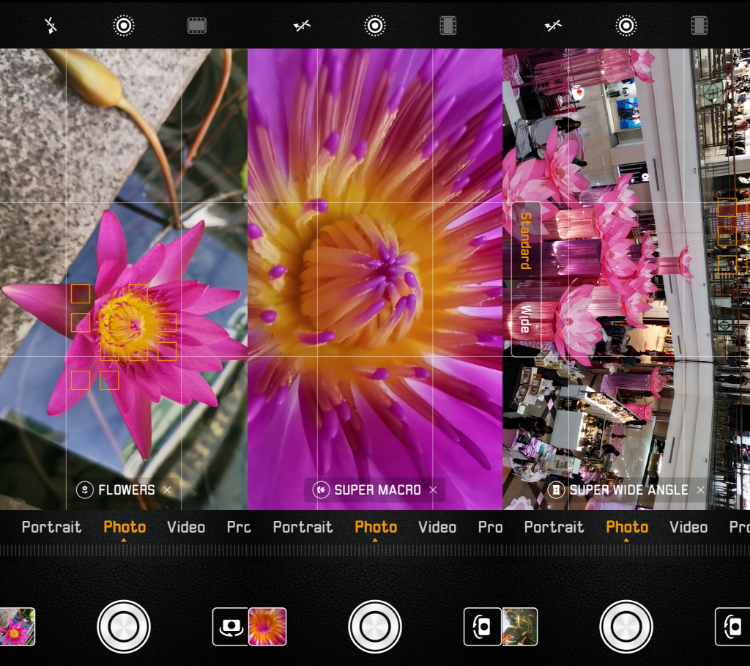
Task: Tap mode dial strip below Photo on Flowers screen
Action: pos(124,550)
